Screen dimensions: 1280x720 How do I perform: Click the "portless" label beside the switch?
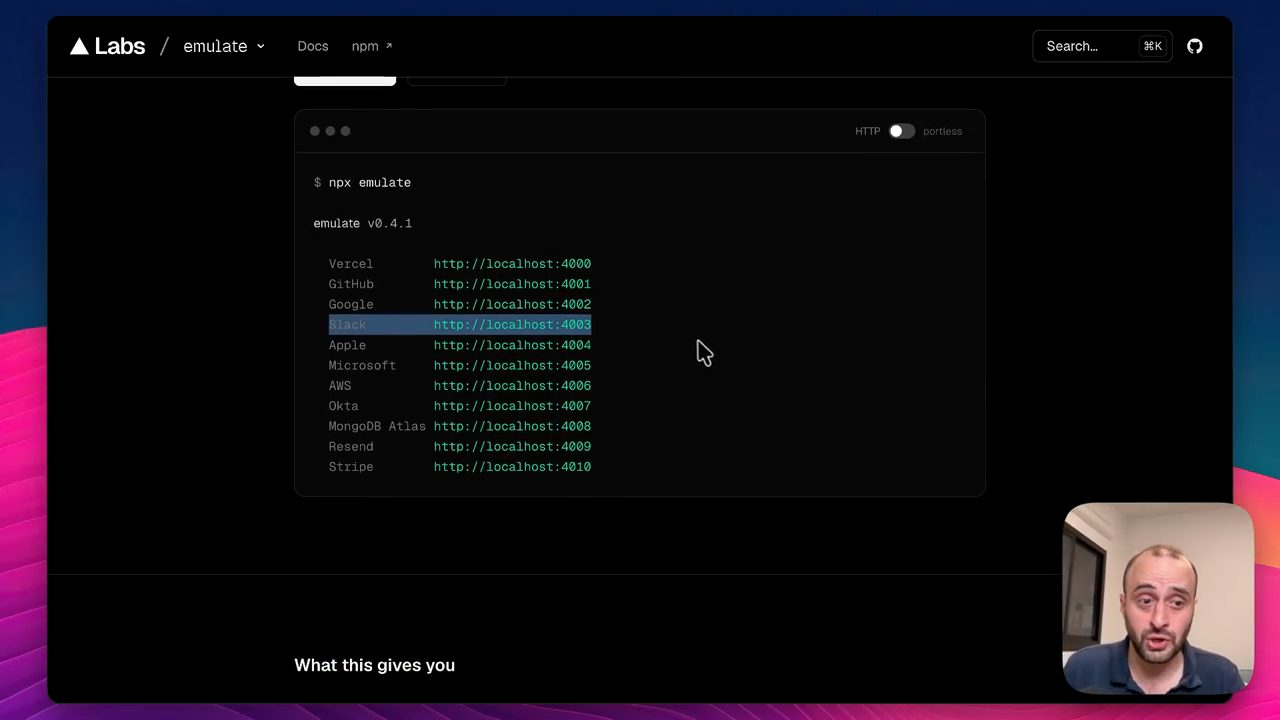[942, 131]
